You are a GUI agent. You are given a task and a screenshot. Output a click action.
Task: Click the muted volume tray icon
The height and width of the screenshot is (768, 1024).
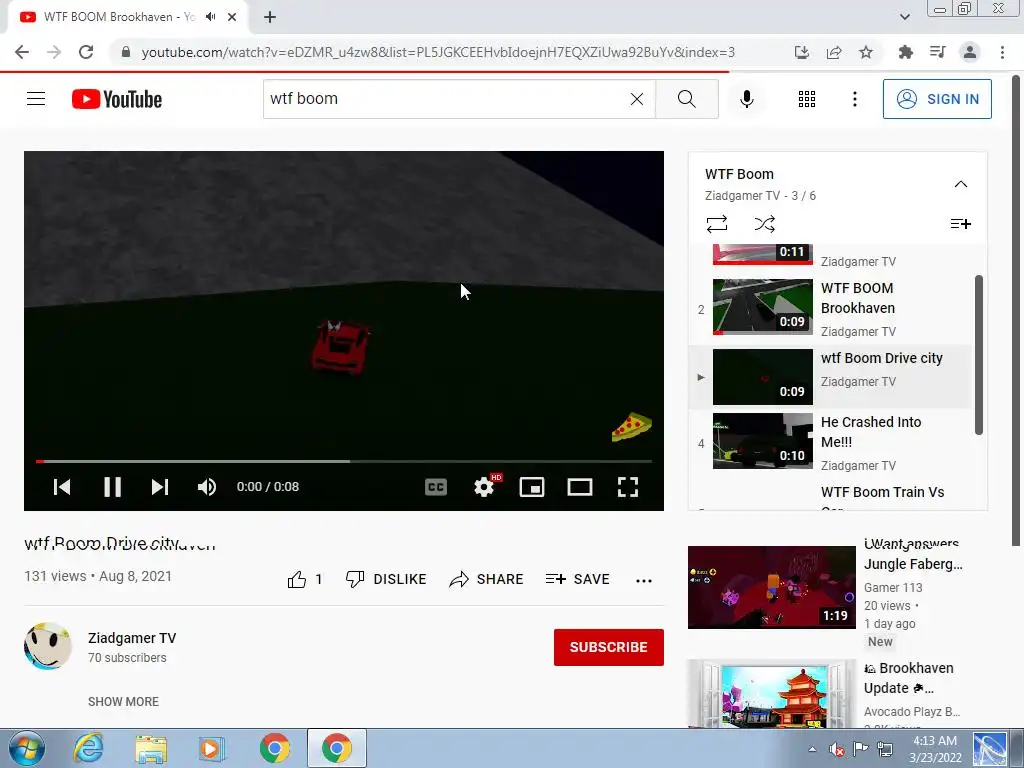tap(837, 749)
